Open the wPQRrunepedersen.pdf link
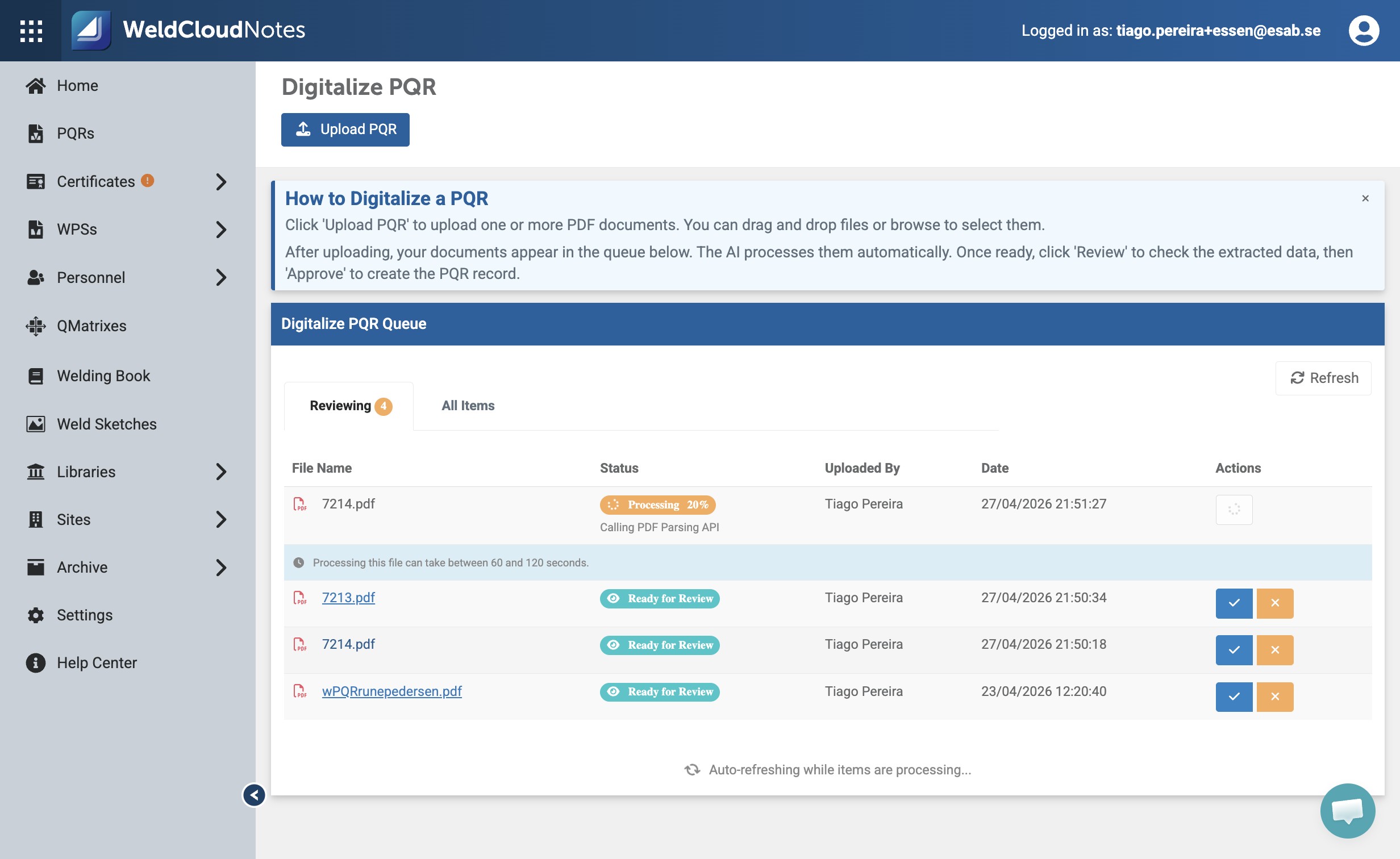Image resolution: width=1400 pixels, height=859 pixels. tap(392, 691)
